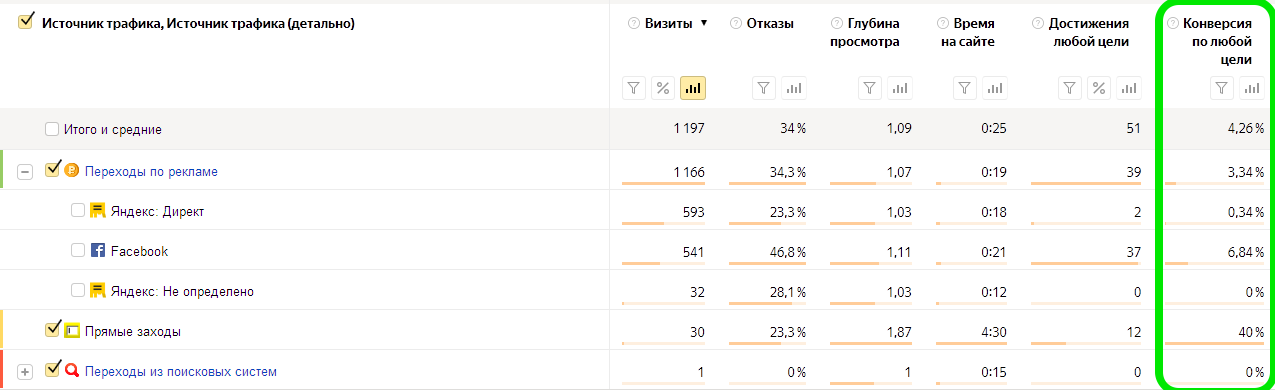
Task: Click the help icon next to Отказы
Action: tap(736, 23)
